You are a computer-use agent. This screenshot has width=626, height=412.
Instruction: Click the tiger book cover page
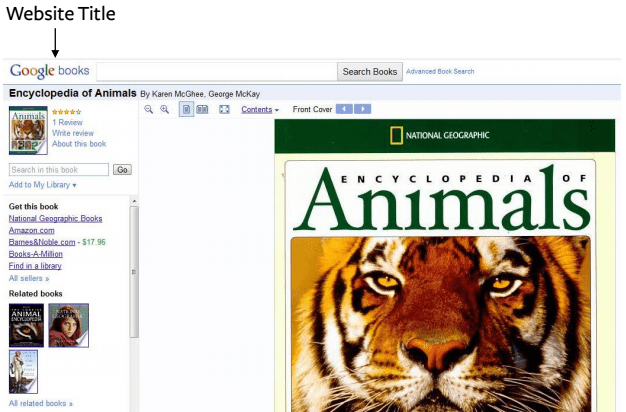click(x=444, y=265)
